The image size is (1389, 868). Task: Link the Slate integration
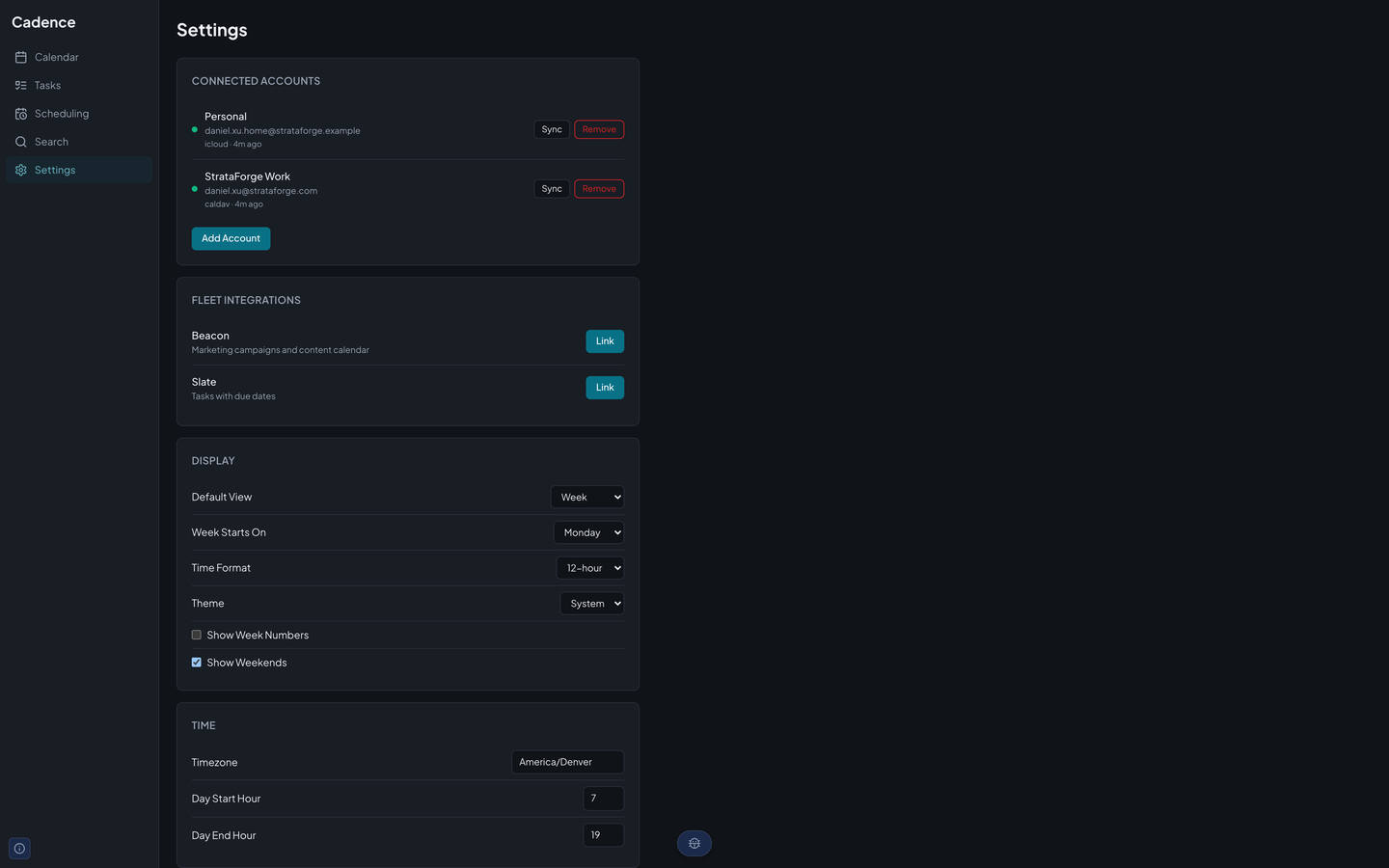(605, 388)
